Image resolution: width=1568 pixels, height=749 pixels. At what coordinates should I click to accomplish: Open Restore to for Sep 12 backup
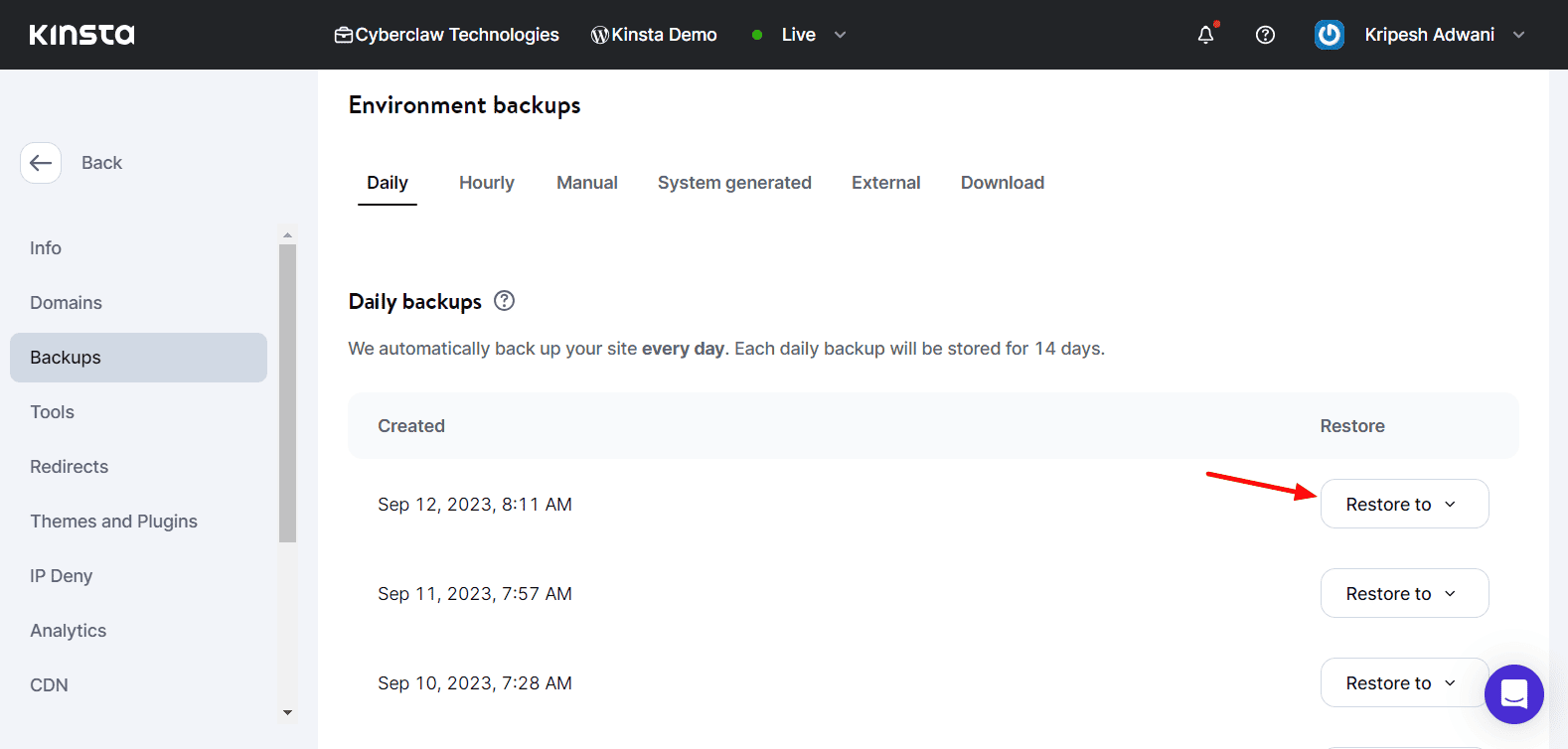(x=1403, y=505)
